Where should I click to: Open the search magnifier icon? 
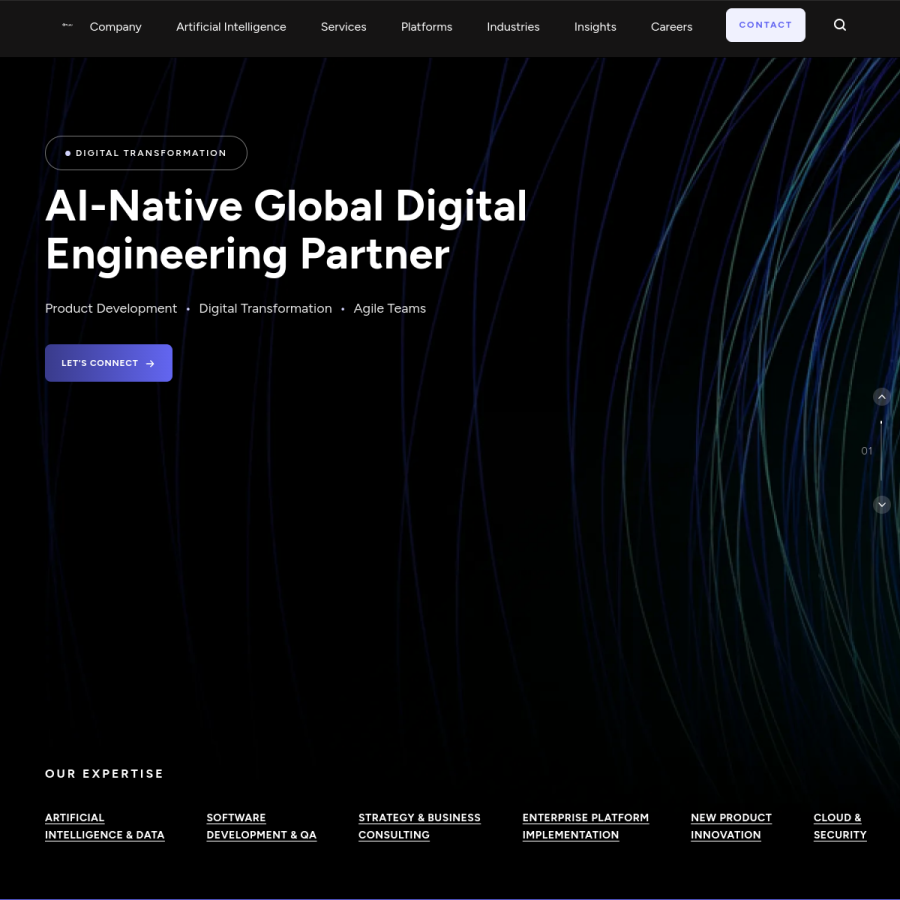840,25
